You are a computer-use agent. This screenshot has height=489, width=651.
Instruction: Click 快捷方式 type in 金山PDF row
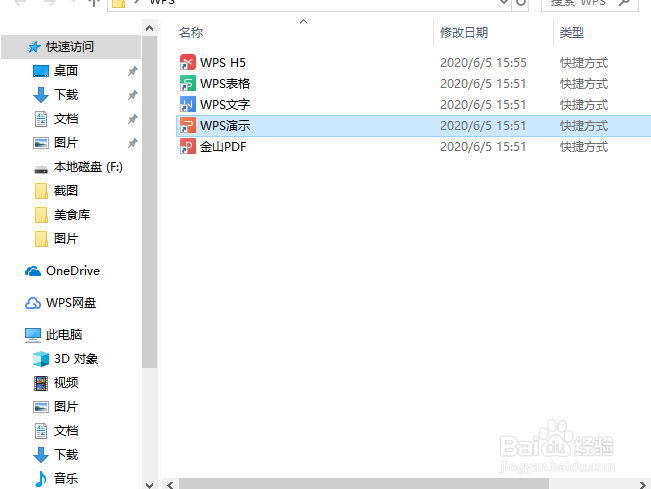click(584, 147)
